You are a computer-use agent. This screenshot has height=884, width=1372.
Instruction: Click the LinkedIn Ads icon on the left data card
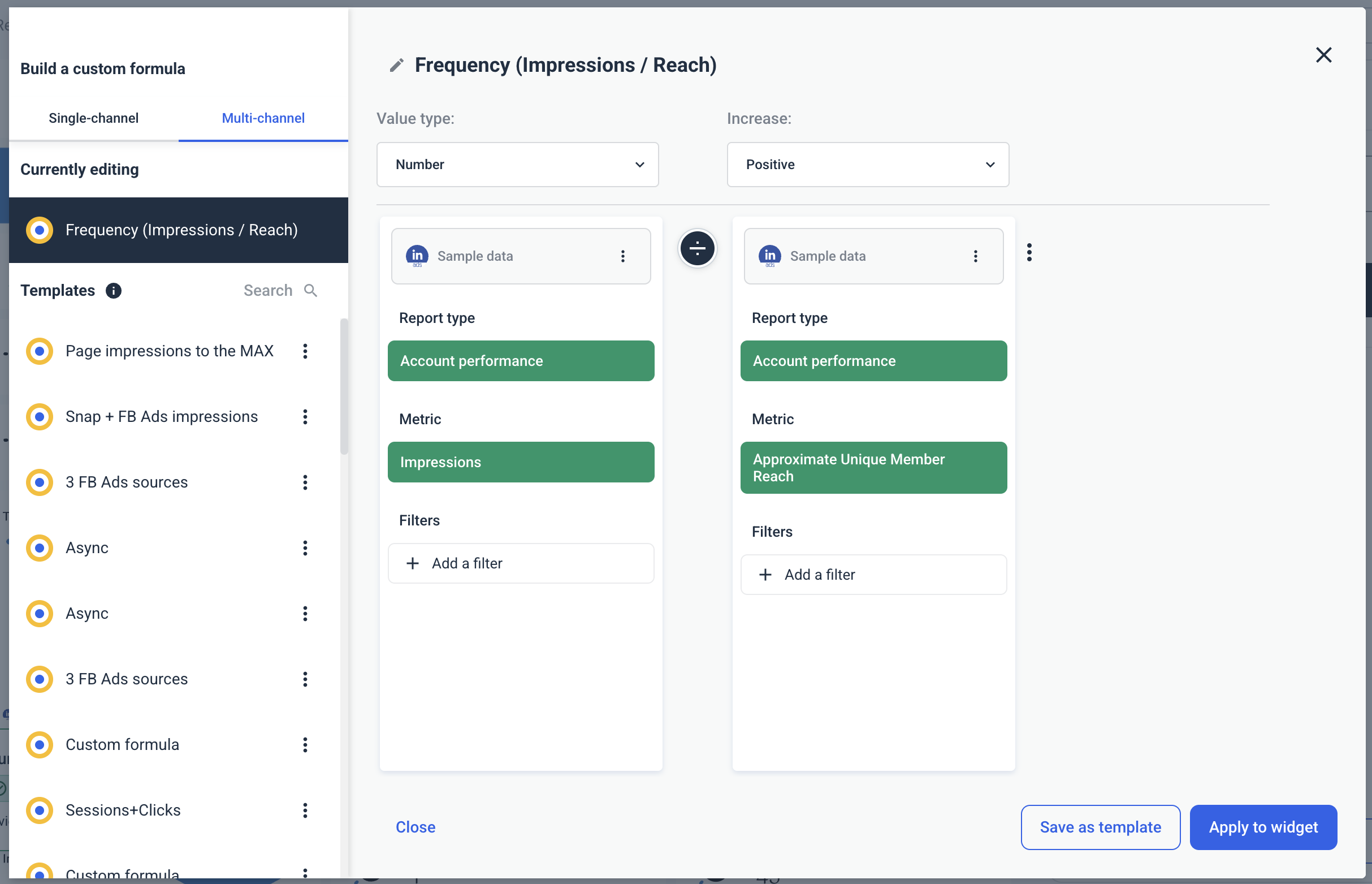click(x=417, y=256)
